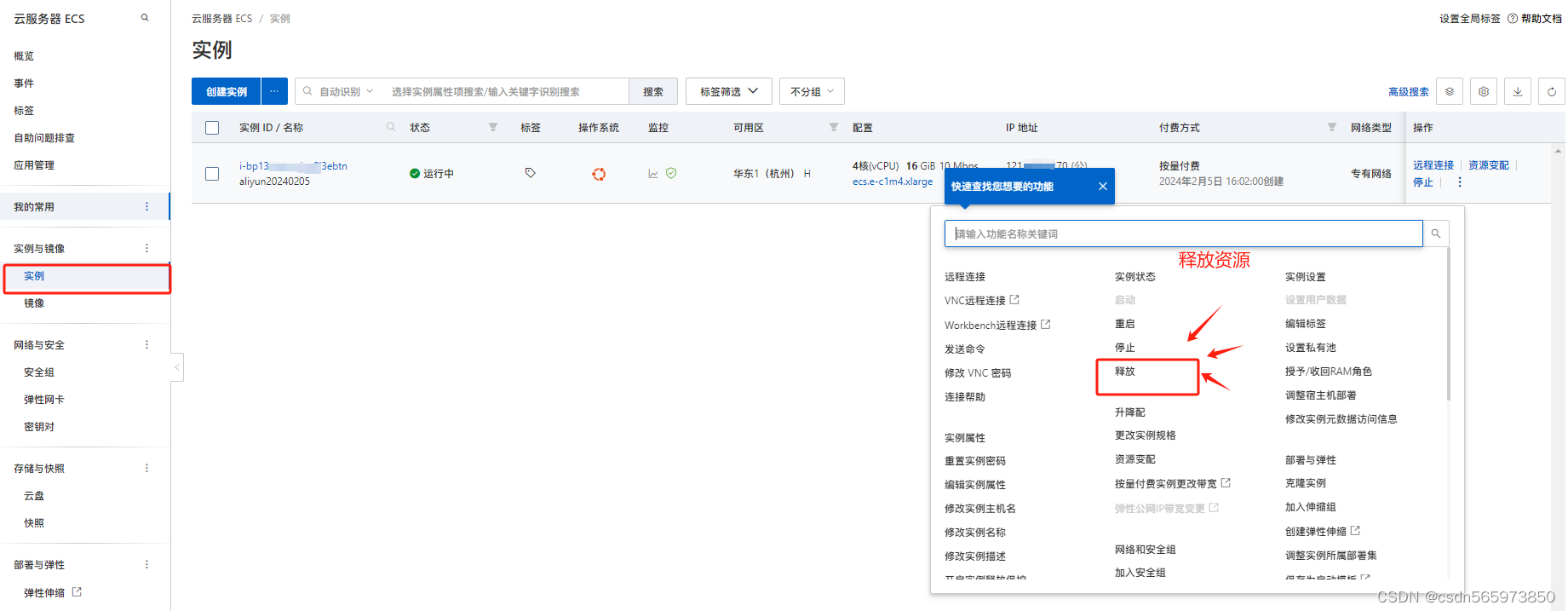Focus the instance attribute search field
This screenshot has height=611, width=1568.
(x=507, y=91)
